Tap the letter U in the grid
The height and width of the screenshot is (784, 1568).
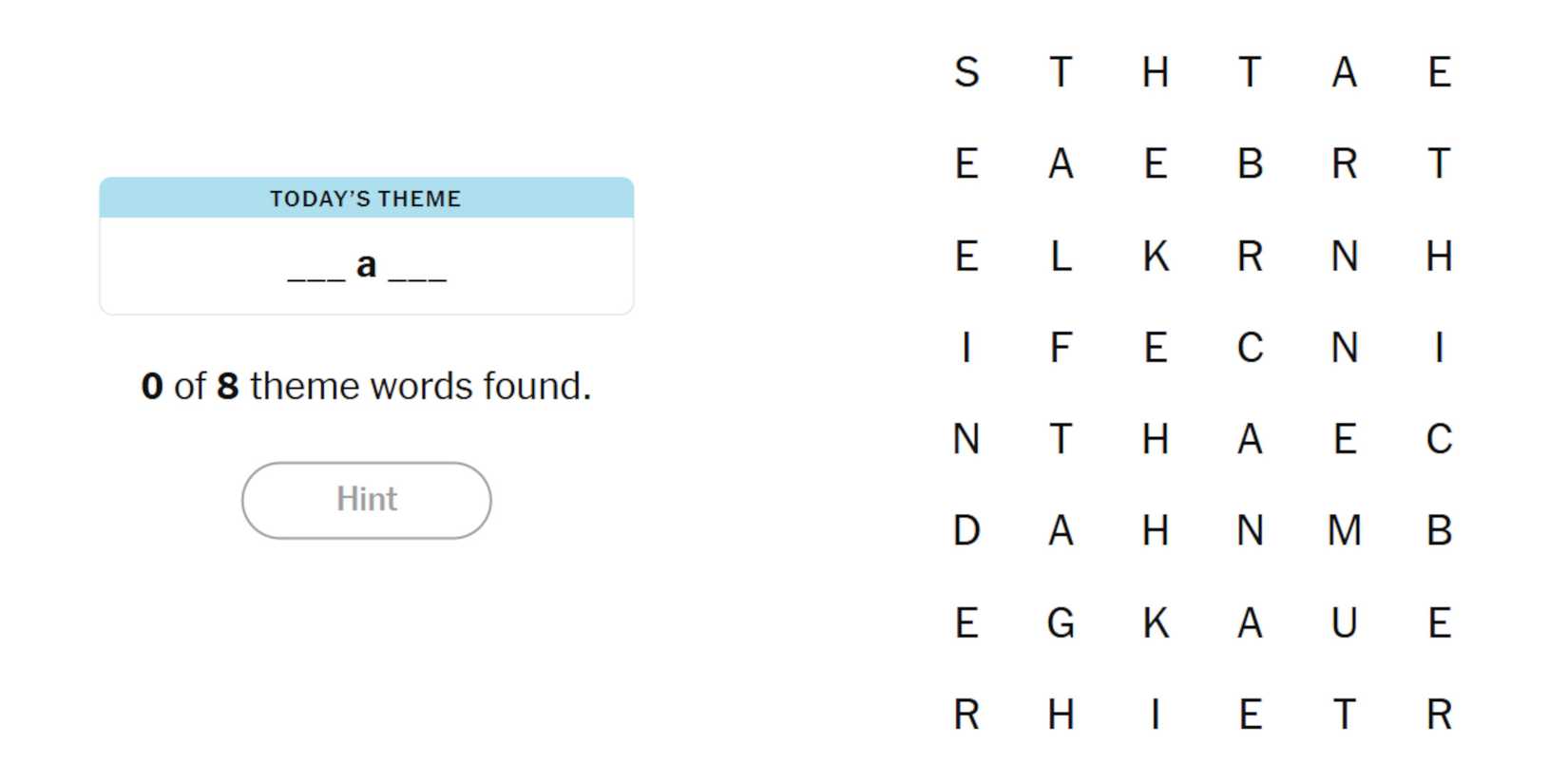pos(1344,623)
